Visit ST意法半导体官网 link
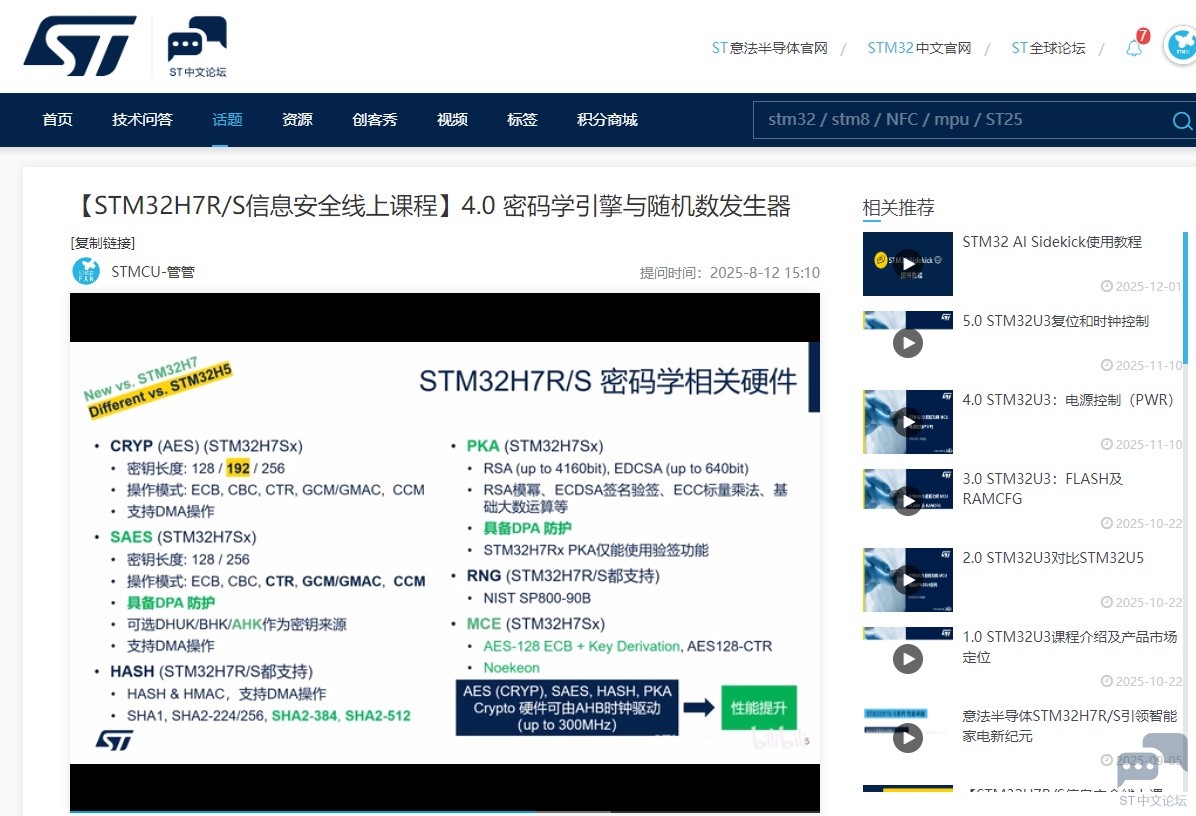Viewport: 1196px width, 816px height. click(770, 48)
